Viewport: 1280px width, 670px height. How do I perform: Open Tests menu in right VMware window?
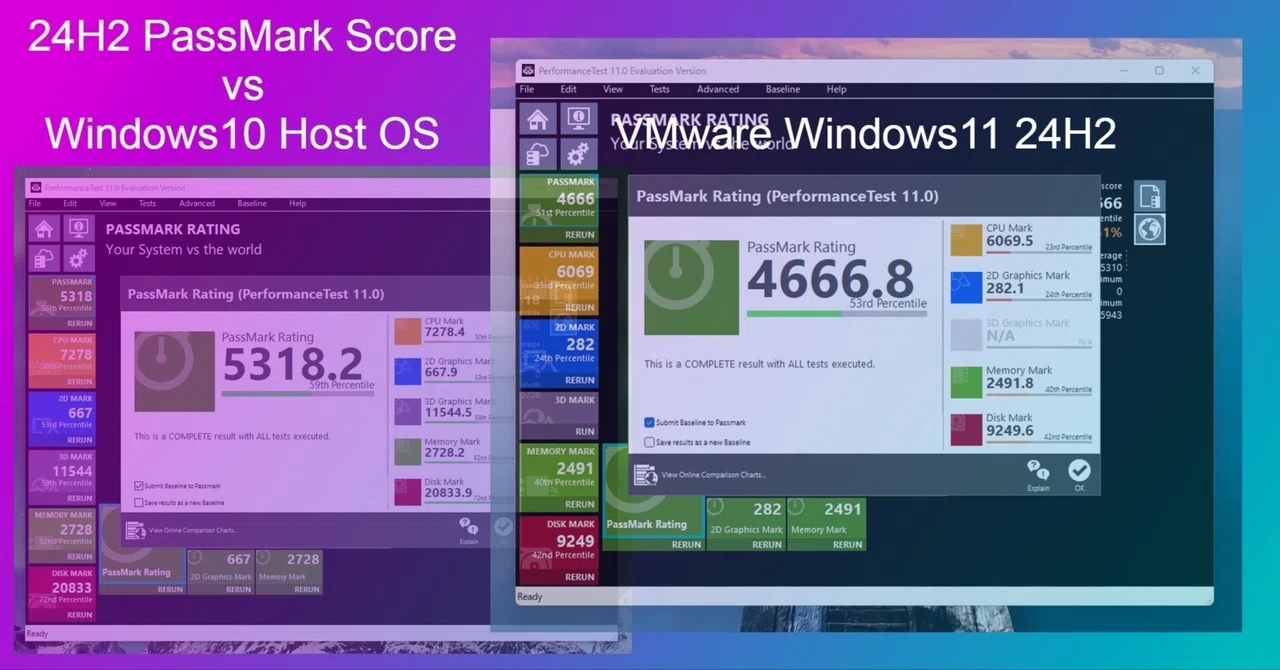click(x=660, y=89)
